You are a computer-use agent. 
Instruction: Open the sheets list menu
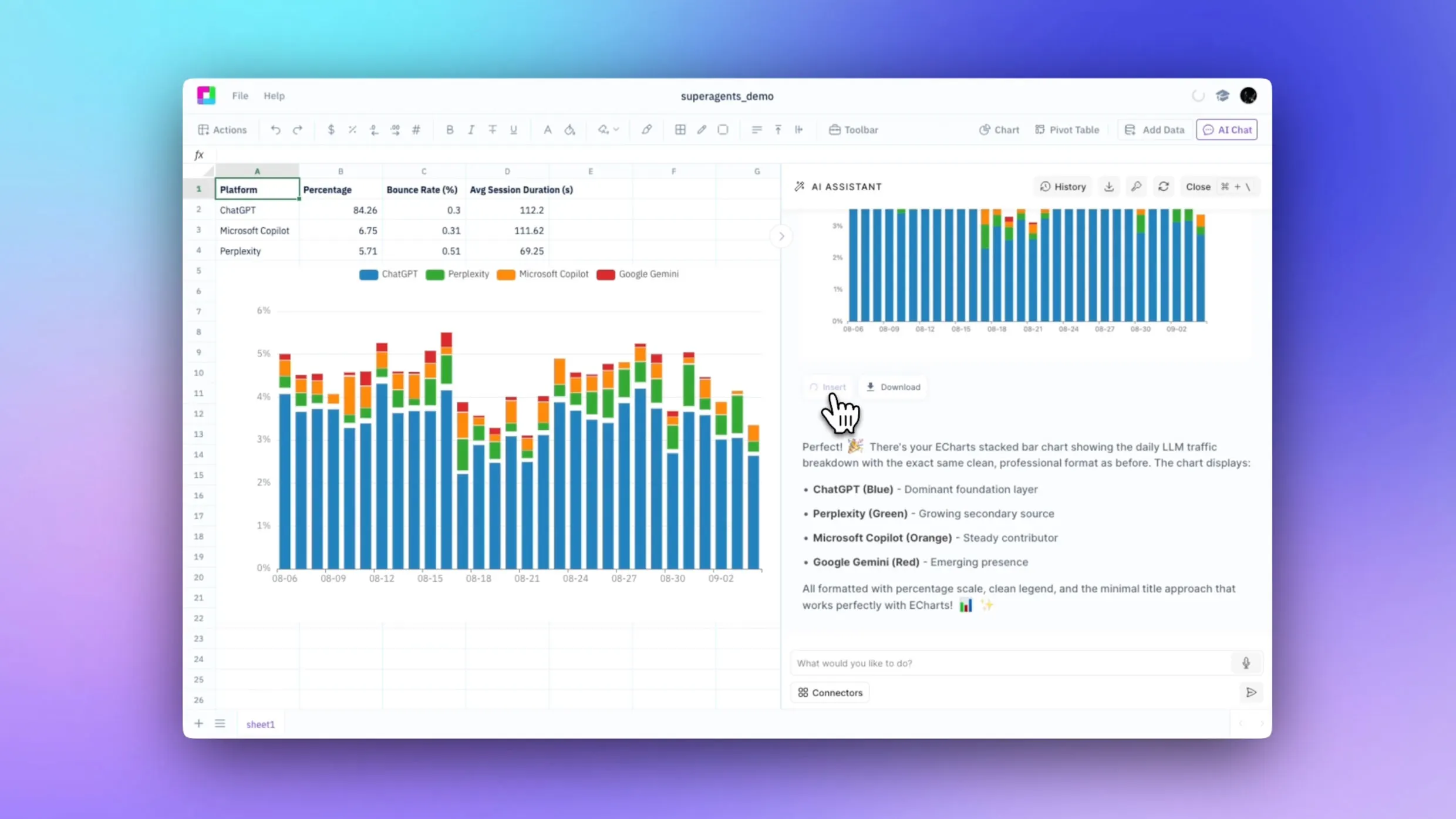point(220,724)
